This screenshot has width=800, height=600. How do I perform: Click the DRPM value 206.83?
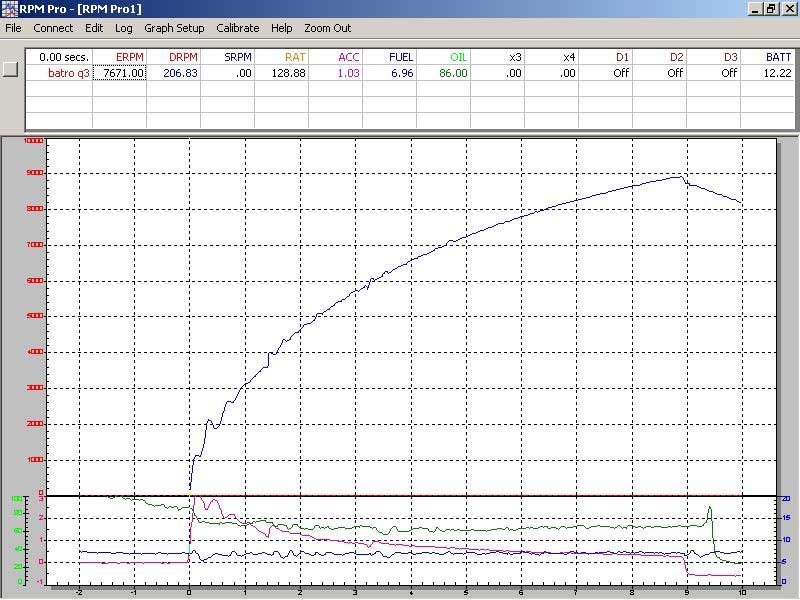point(174,73)
